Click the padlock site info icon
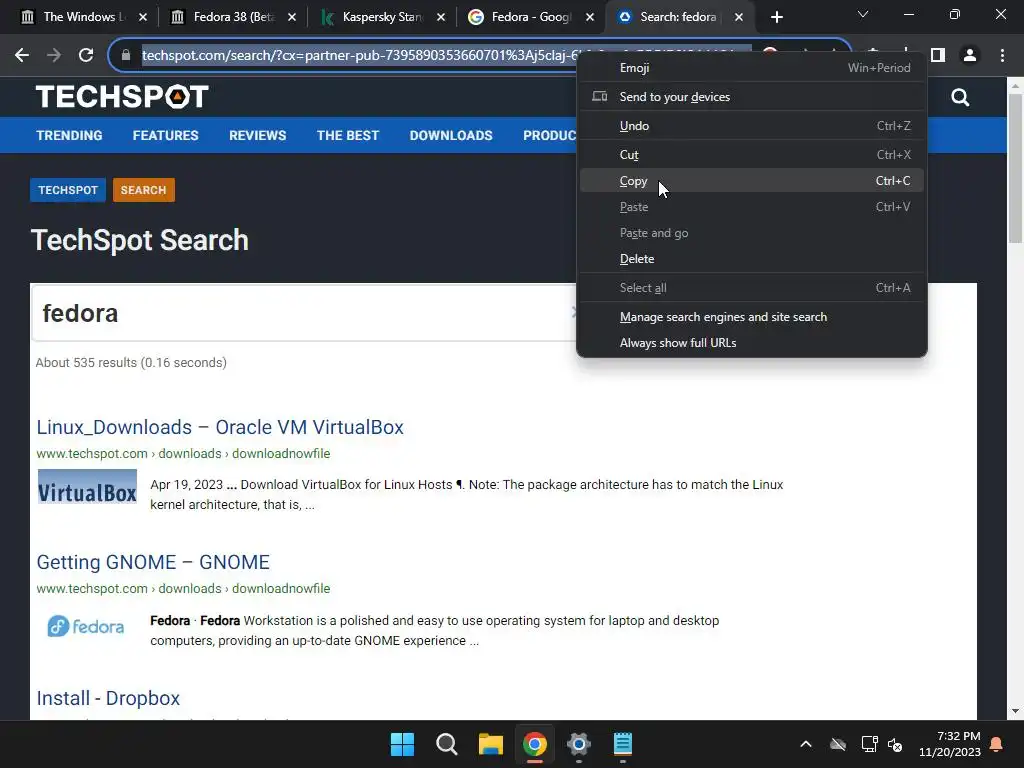 click(126, 56)
